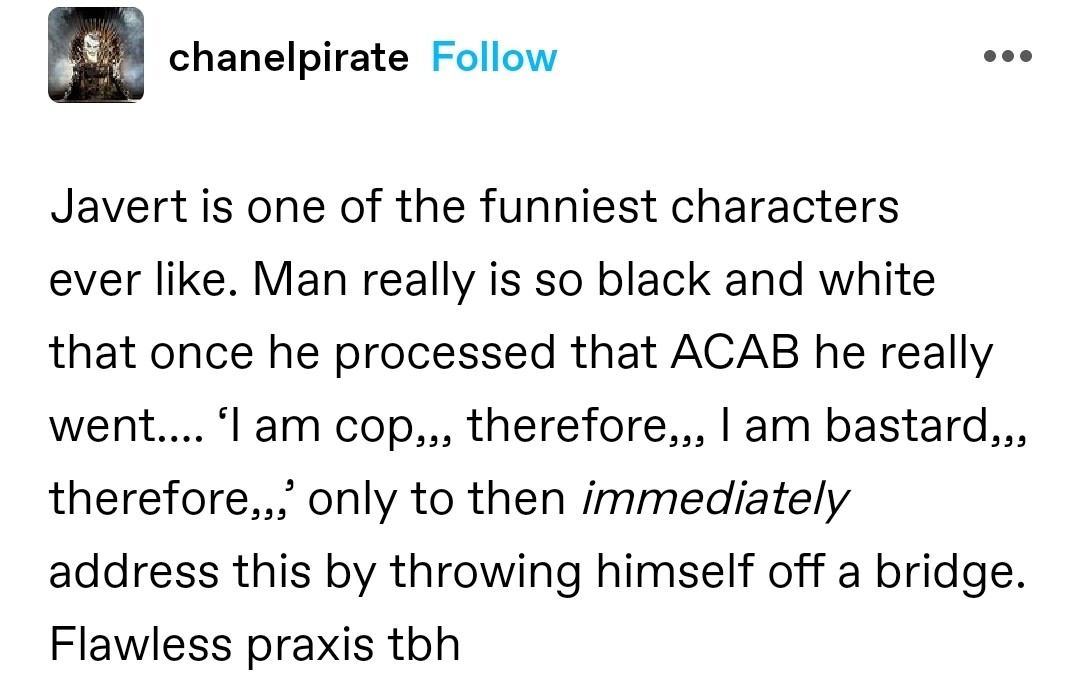Click the chanelpirate profile avatar

pos(96,56)
